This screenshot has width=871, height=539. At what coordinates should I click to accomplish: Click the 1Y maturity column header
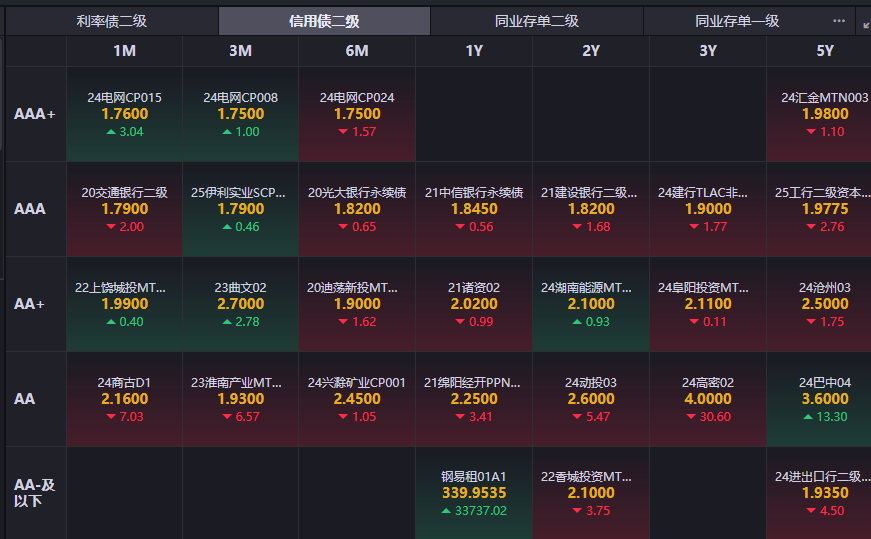tap(474, 51)
